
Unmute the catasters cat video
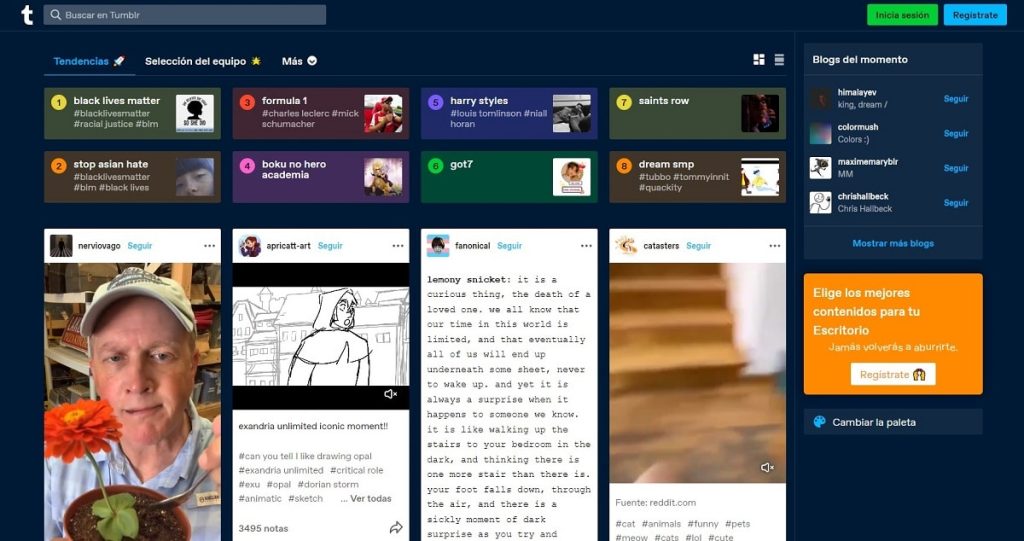click(x=767, y=467)
